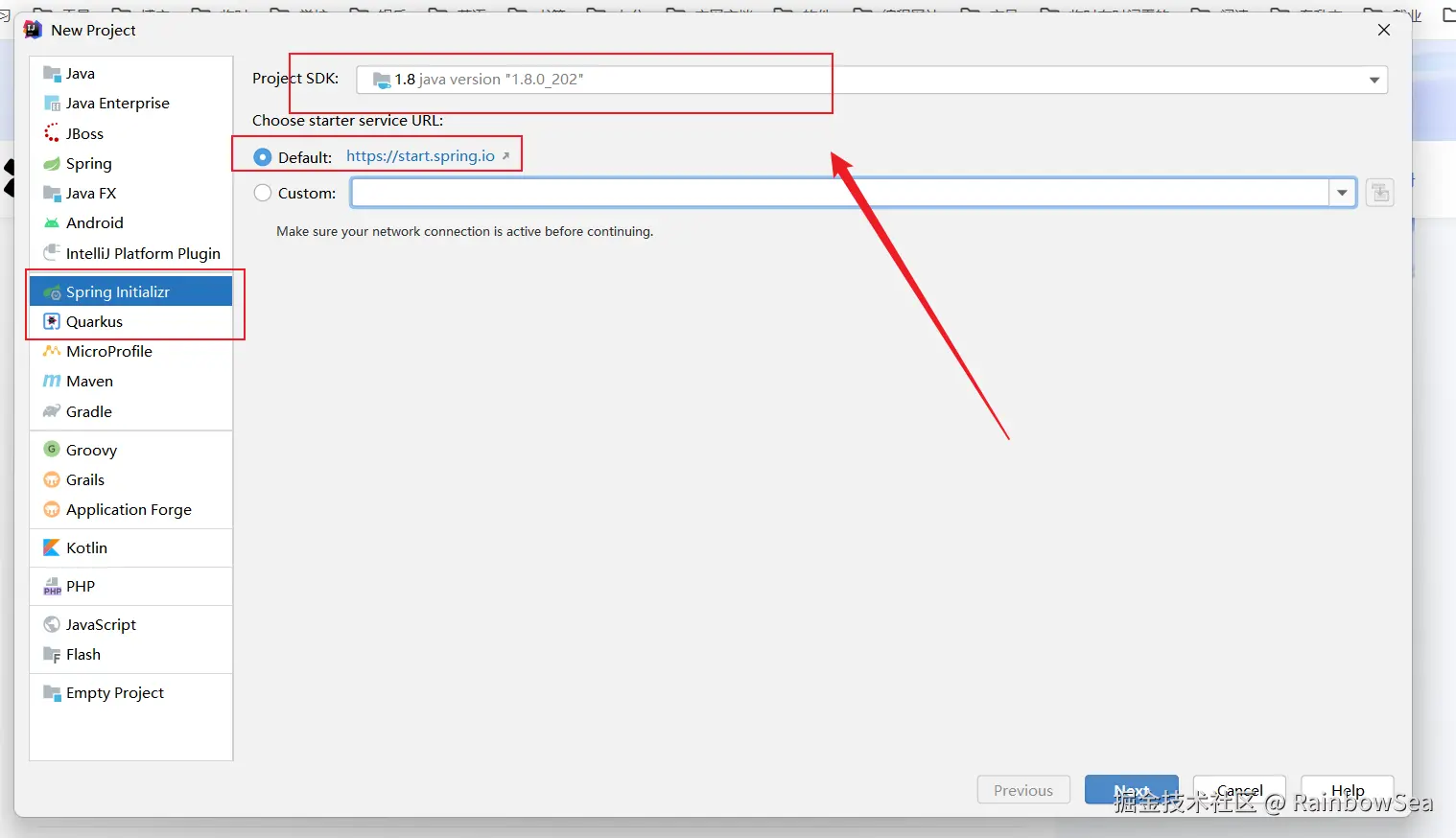Screen dimensions: 1456x838
Task: Focus the Custom starter URL text field
Action: pyautogui.click(x=840, y=193)
